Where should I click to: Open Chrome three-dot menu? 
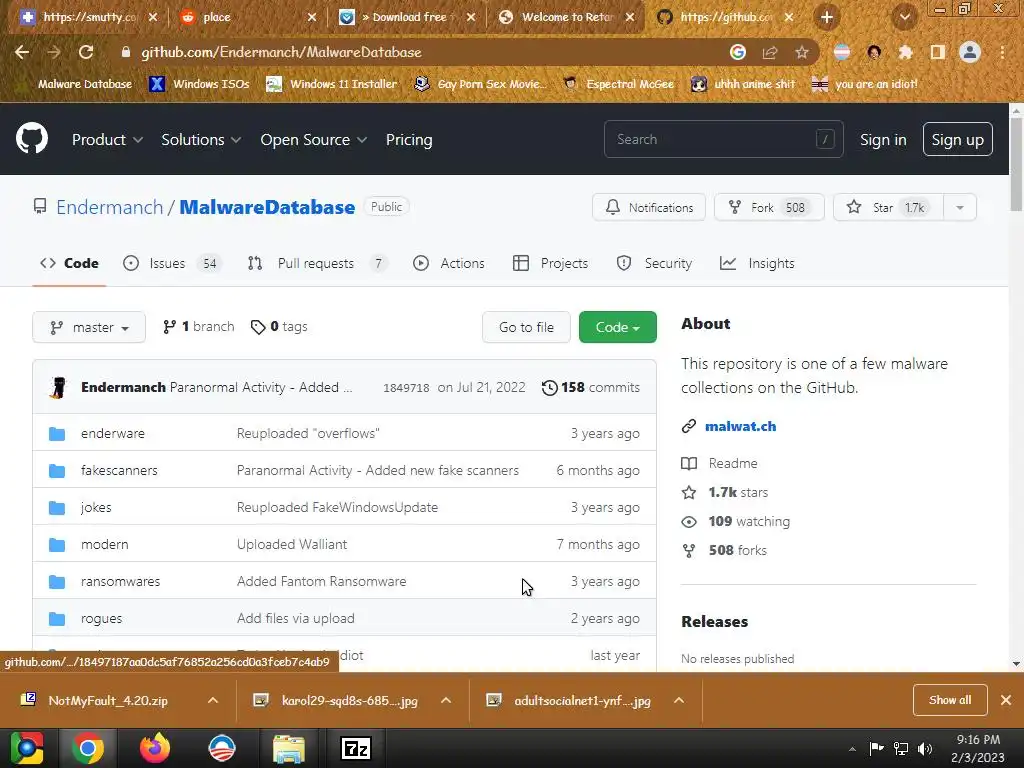[1002, 52]
